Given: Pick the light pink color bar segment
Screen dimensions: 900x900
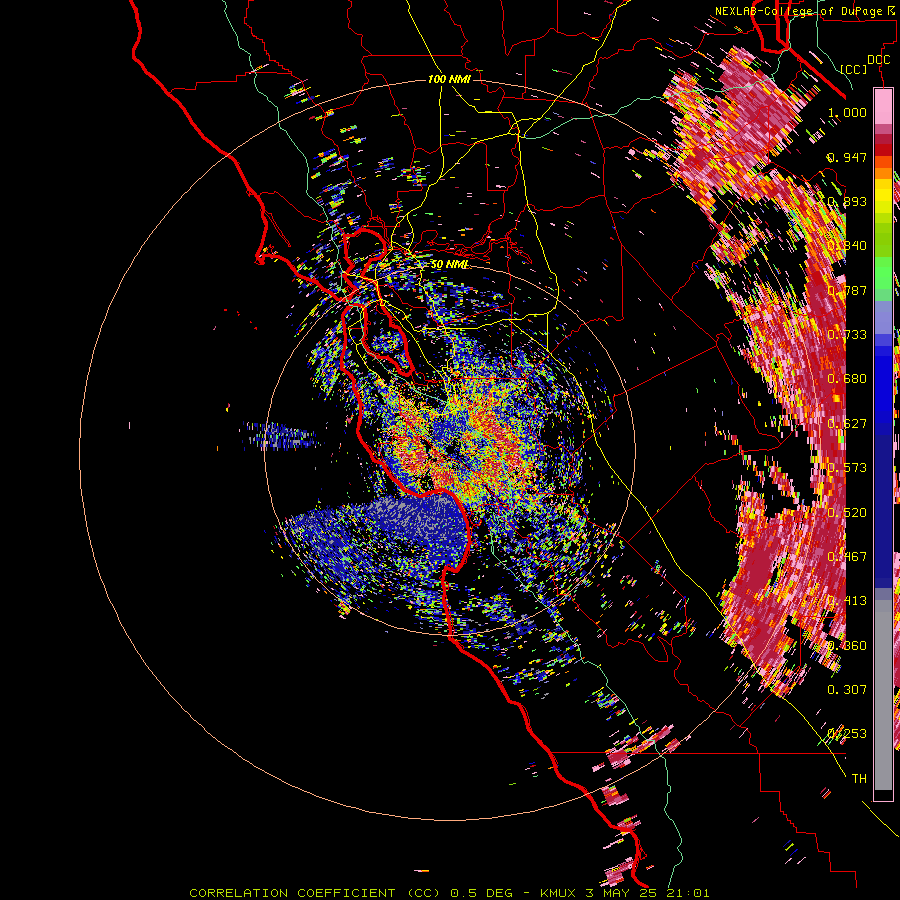Looking at the screenshot, I should [883, 106].
